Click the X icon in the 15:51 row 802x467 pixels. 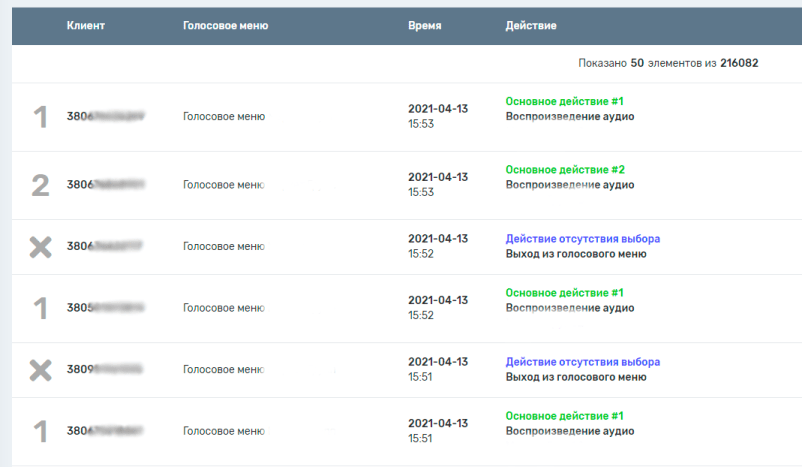pos(40,370)
